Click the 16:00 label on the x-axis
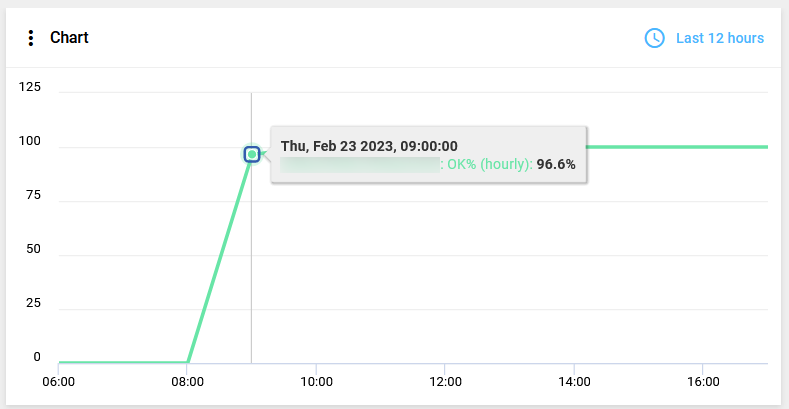Image resolution: width=789 pixels, height=409 pixels. [703, 381]
